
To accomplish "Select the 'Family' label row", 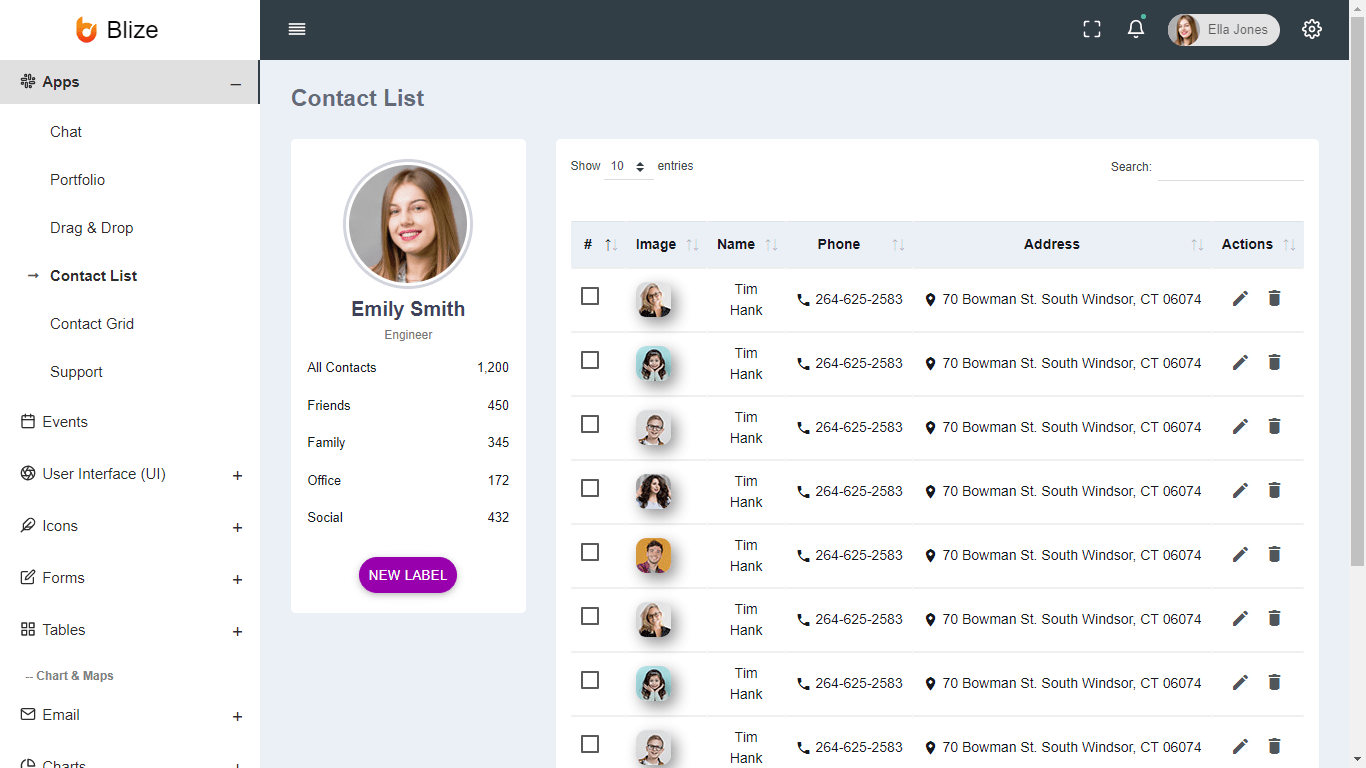I will click(x=408, y=442).
